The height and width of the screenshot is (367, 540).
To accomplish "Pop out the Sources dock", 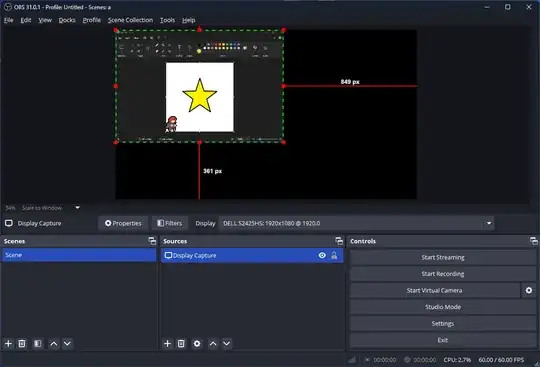I will pyautogui.click(x=339, y=241).
